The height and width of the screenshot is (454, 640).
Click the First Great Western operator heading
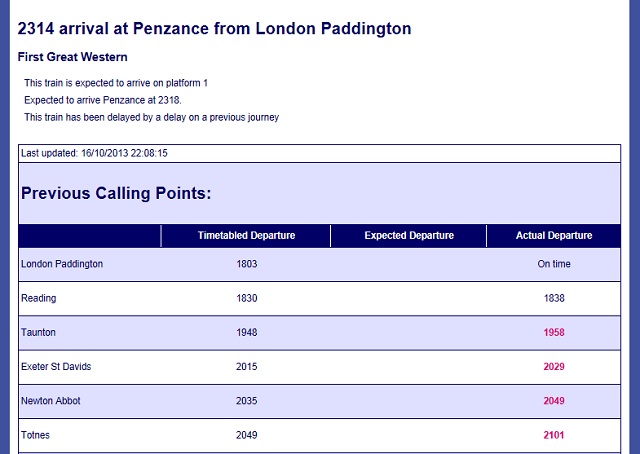click(73, 57)
